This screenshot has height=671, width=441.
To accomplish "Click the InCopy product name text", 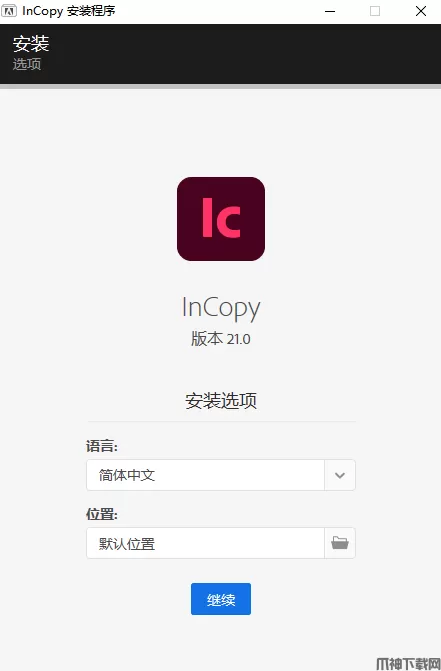I will click(221, 308).
